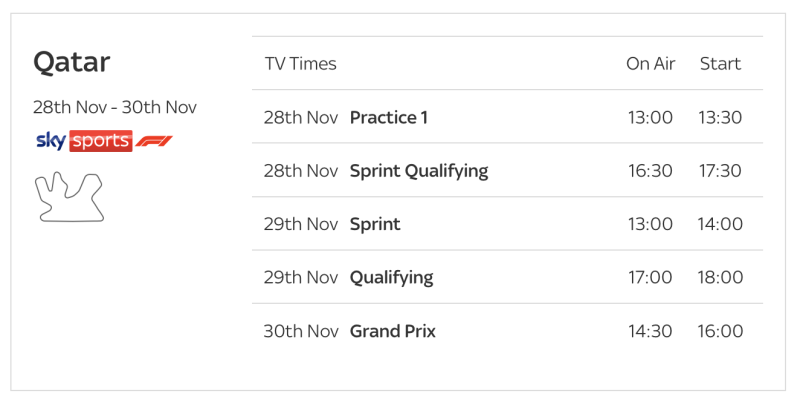The image size is (800, 402).
Task: Click the Start column header
Action: (x=720, y=64)
